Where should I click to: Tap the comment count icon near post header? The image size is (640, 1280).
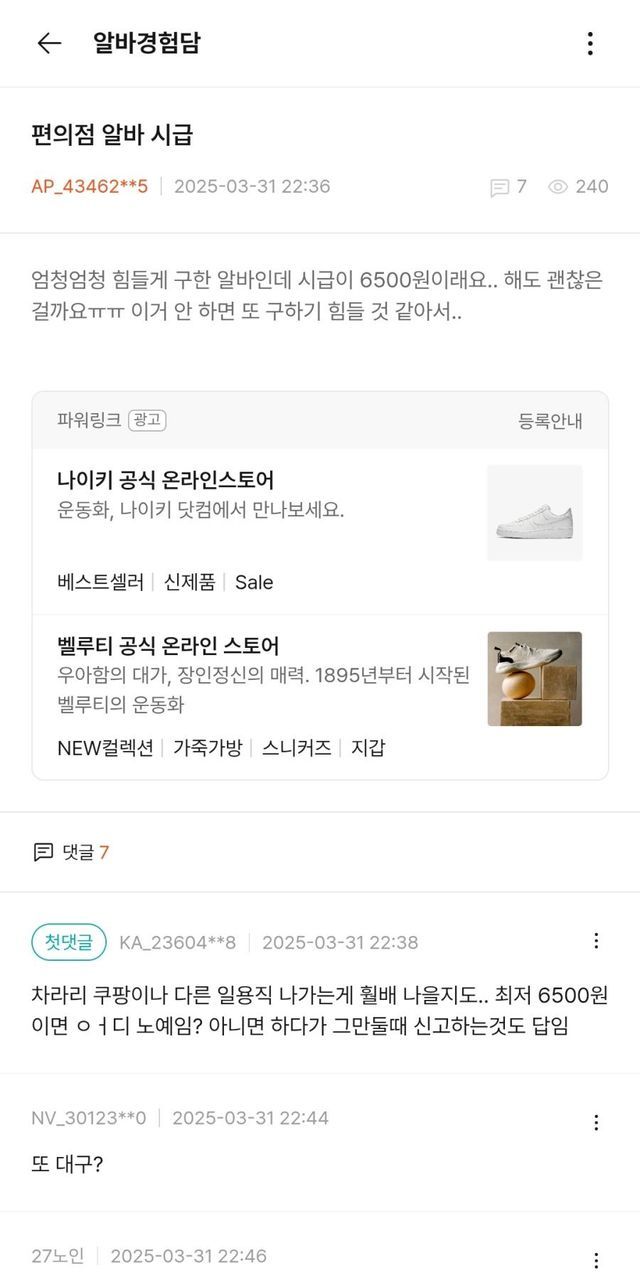click(x=500, y=187)
